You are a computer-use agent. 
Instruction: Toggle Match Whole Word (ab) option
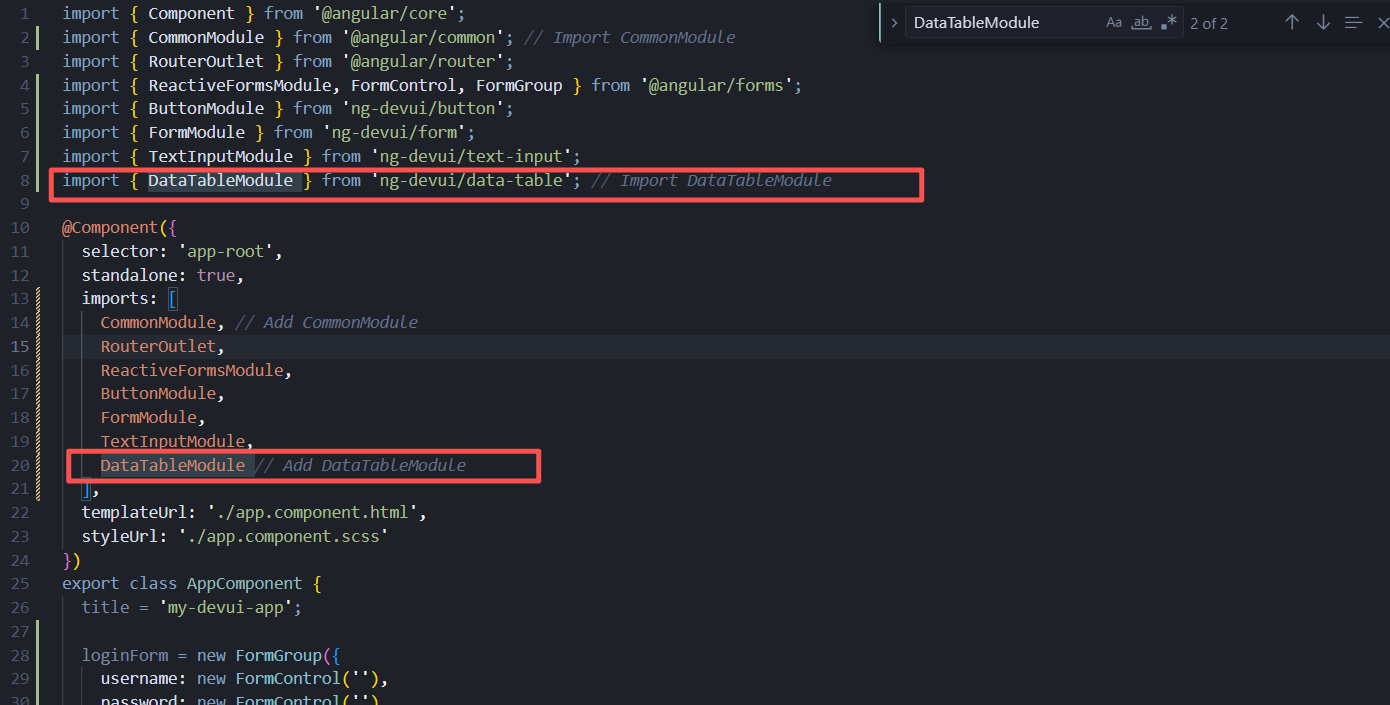click(1141, 22)
